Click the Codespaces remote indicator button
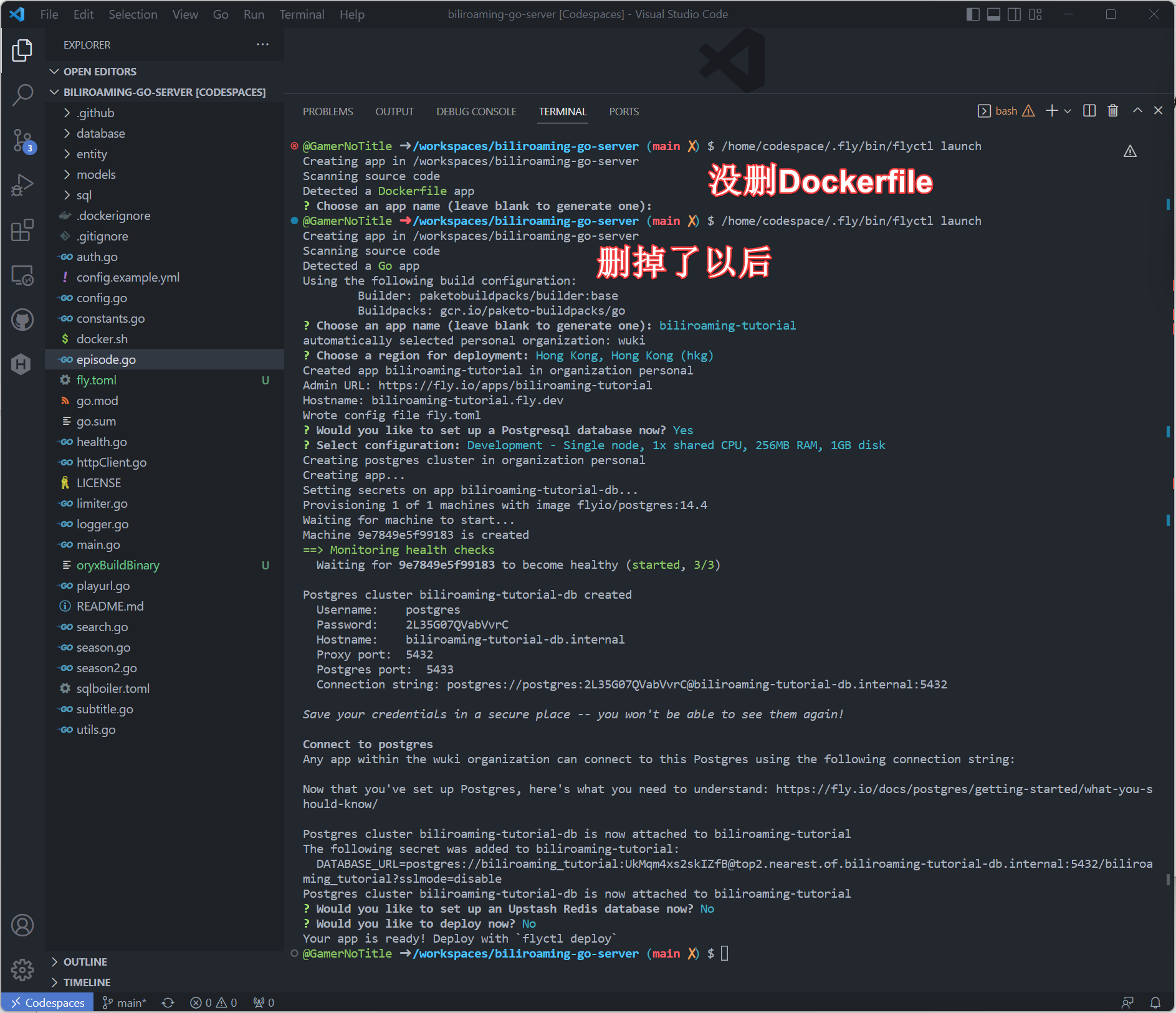This screenshot has width=1176, height=1013. [x=48, y=1002]
